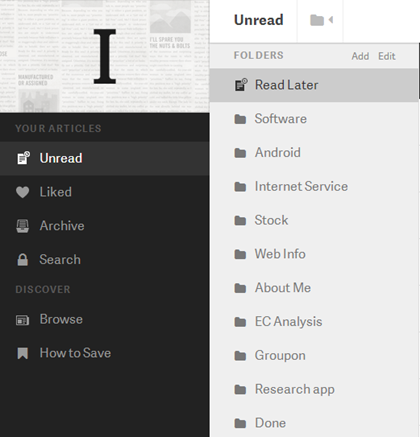
Task: Click the lock icon beside Search
Action: tap(23, 260)
